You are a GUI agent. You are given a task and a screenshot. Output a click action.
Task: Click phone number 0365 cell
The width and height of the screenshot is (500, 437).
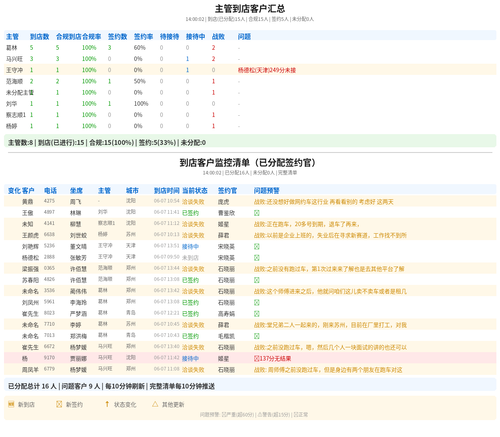tap(49, 268)
